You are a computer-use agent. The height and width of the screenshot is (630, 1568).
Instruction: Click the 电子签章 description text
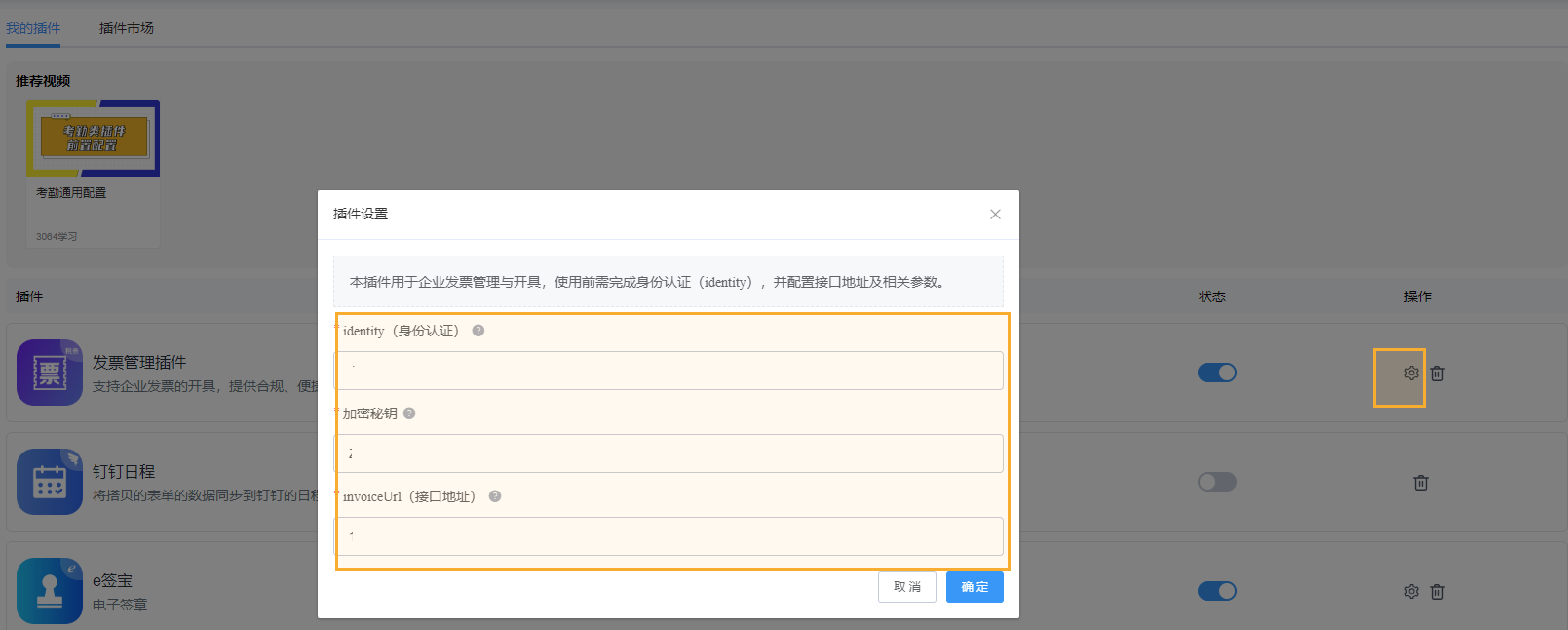point(120,605)
